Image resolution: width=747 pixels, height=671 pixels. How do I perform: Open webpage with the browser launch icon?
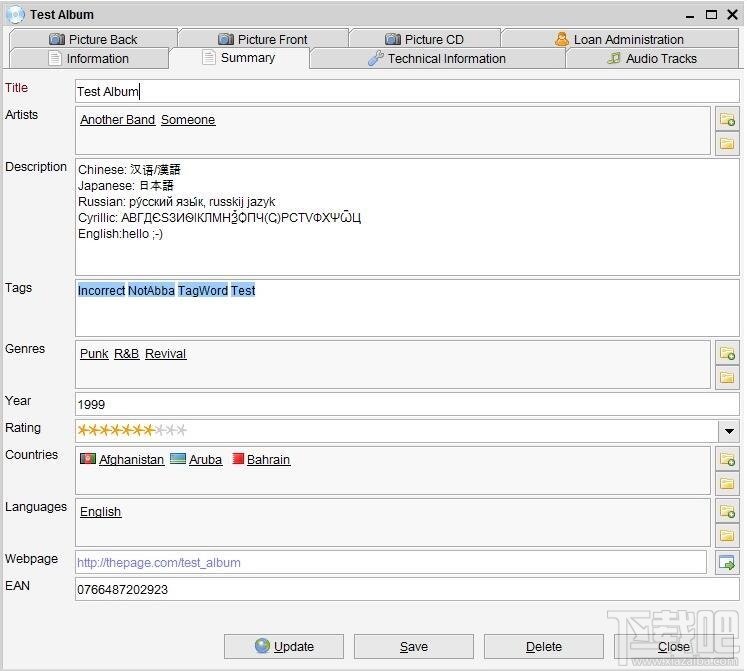727,563
